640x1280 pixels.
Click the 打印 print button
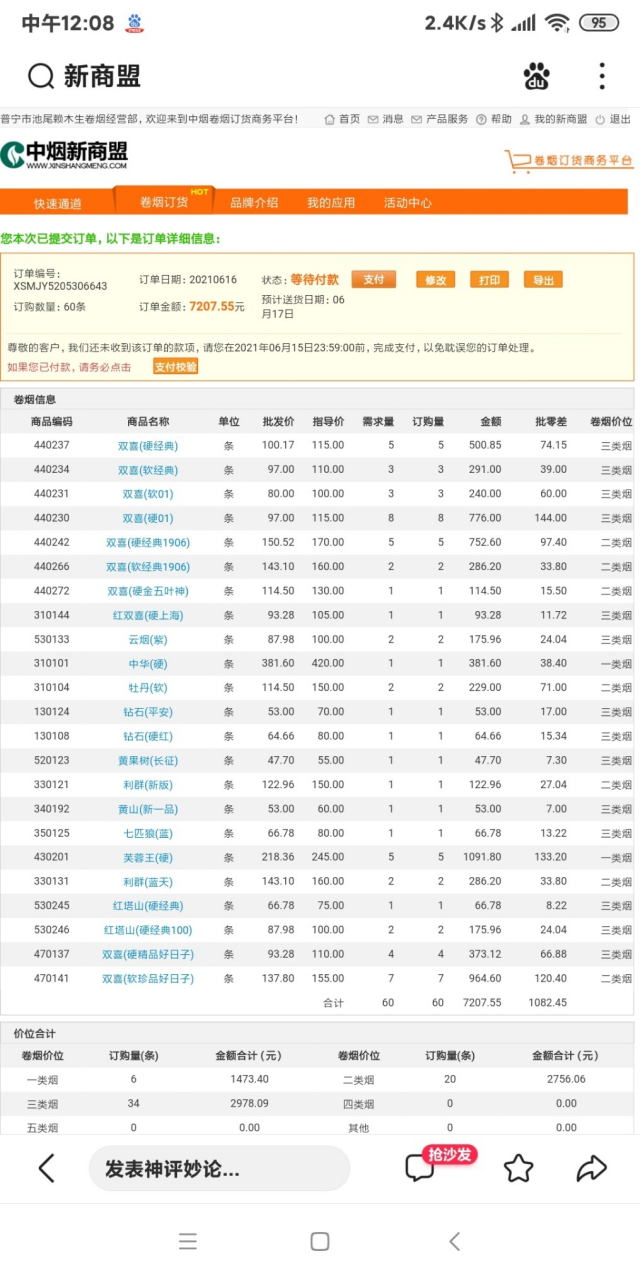point(489,280)
